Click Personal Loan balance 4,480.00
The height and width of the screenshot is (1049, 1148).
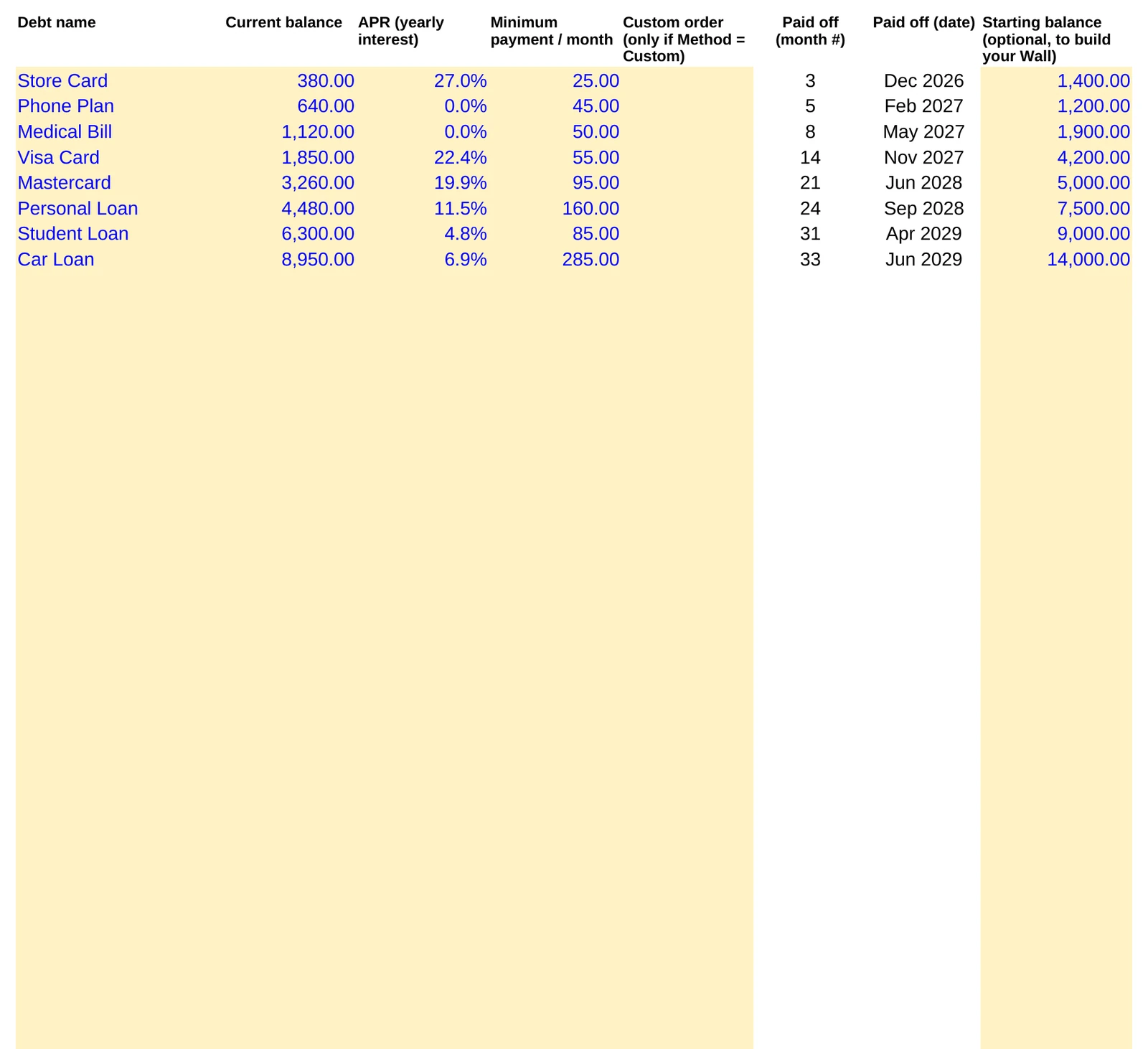(318, 208)
